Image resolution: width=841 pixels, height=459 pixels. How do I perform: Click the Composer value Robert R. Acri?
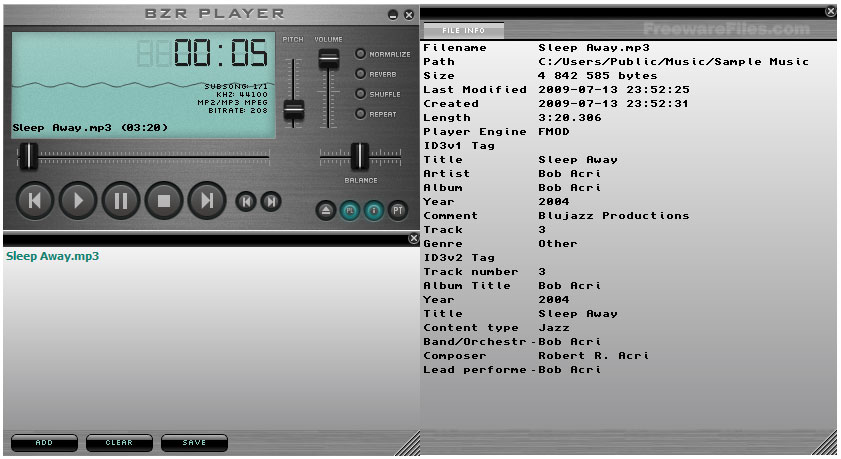[593, 356]
